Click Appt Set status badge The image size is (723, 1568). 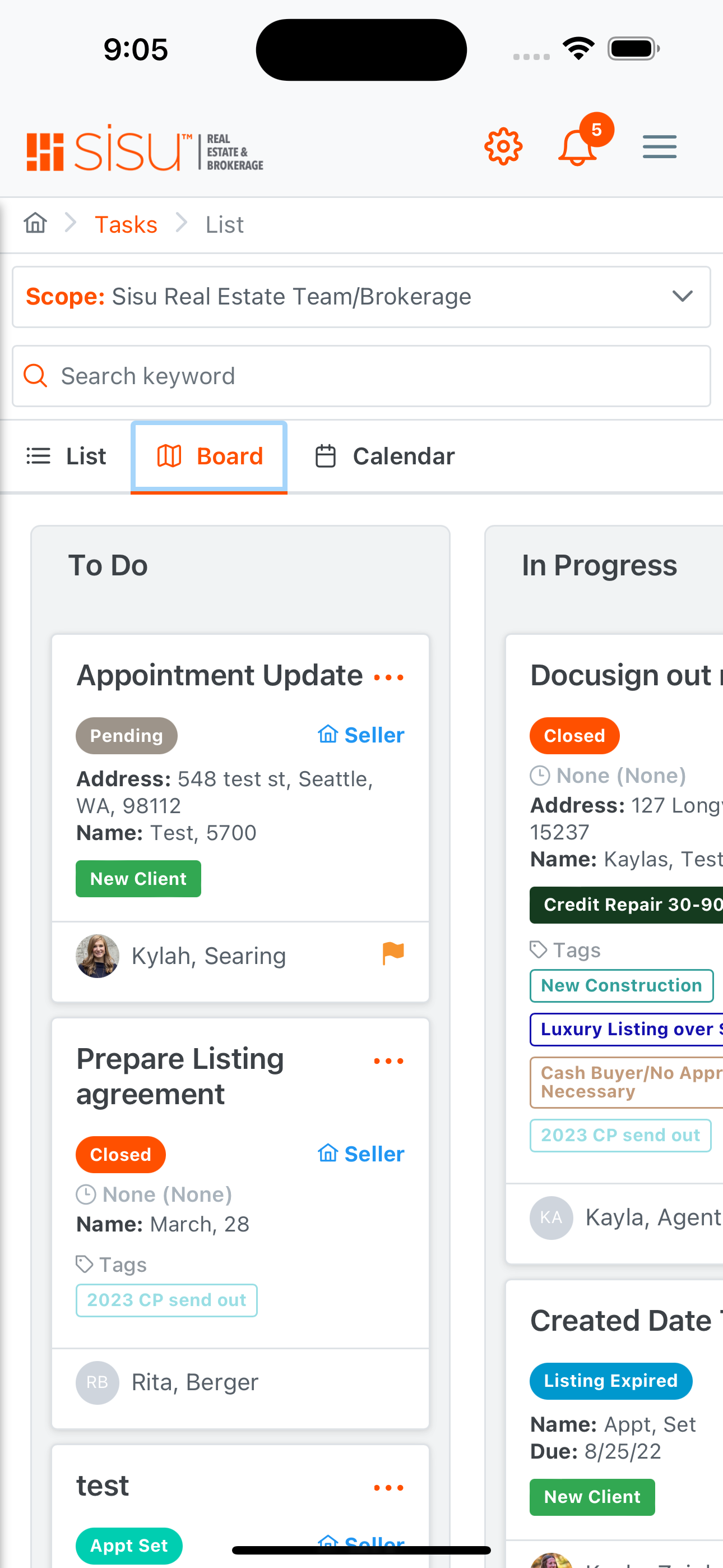click(129, 1546)
